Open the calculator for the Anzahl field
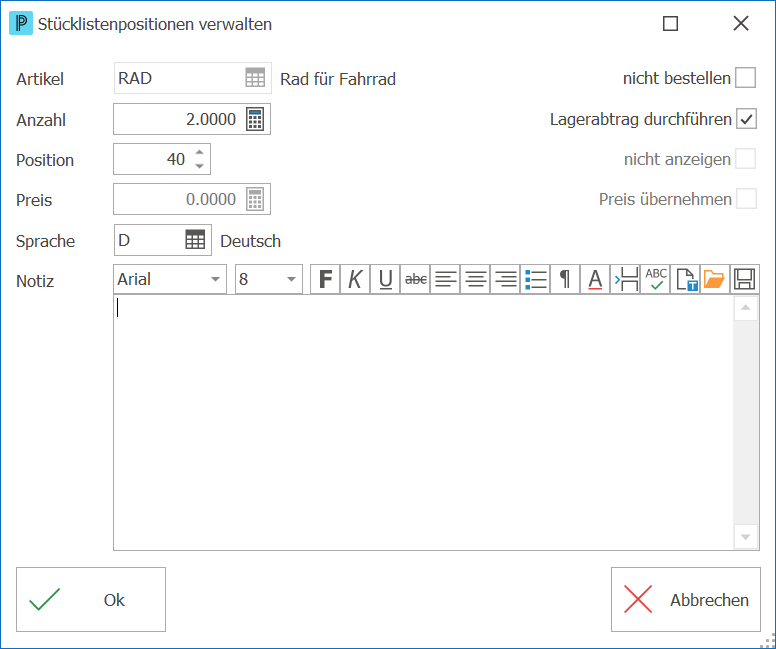Image resolution: width=776 pixels, height=649 pixels. click(x=255, y=119)
